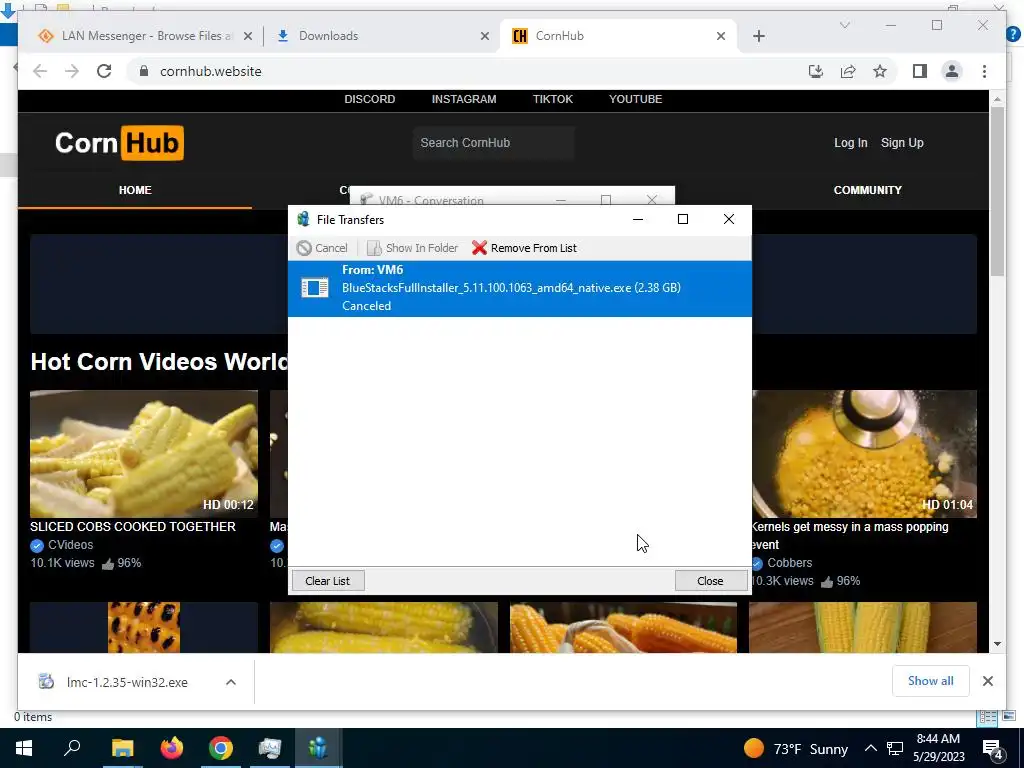Open the grilled corn thumbnail in bottom row
The height and width of the screenshot is (768, 1024).
pyautogui.click(x=144, y=628)
